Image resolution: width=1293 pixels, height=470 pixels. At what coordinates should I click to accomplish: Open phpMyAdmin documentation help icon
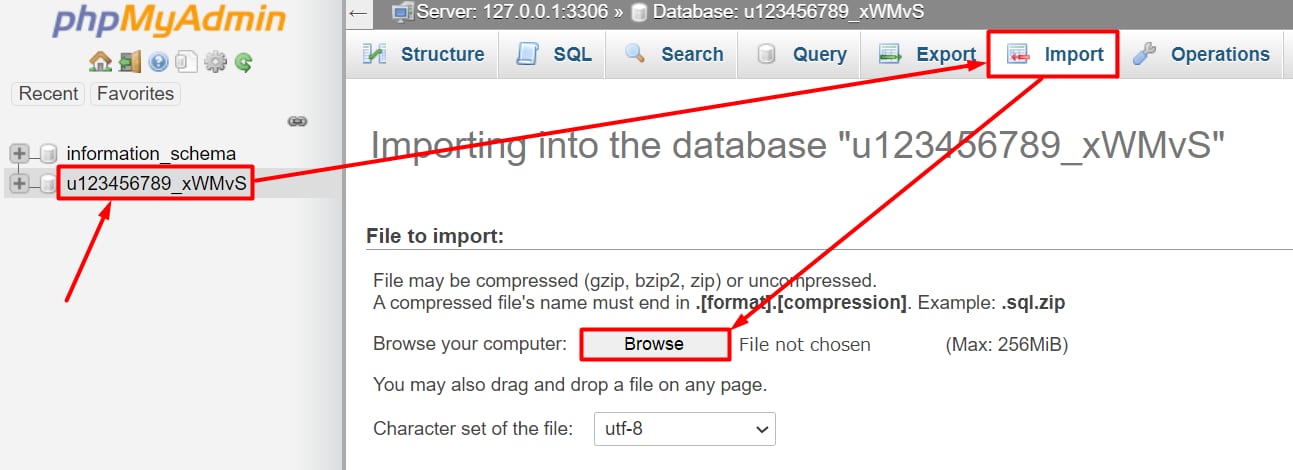[158, 62]
